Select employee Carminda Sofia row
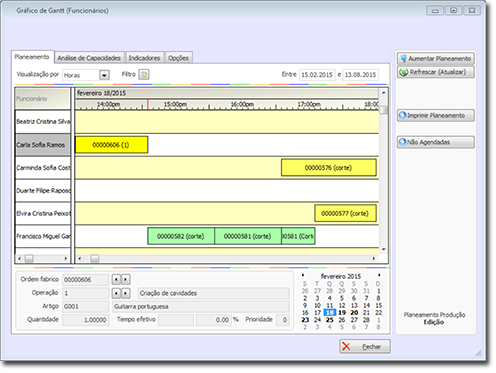This screenshot has height=373, width=496. tap(43, 168)
